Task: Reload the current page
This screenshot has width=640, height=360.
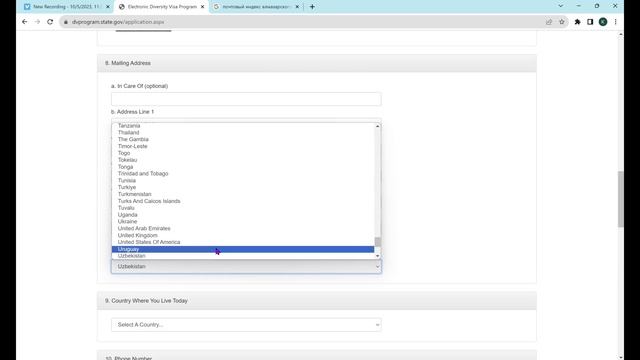Action: tap(50, 22)
